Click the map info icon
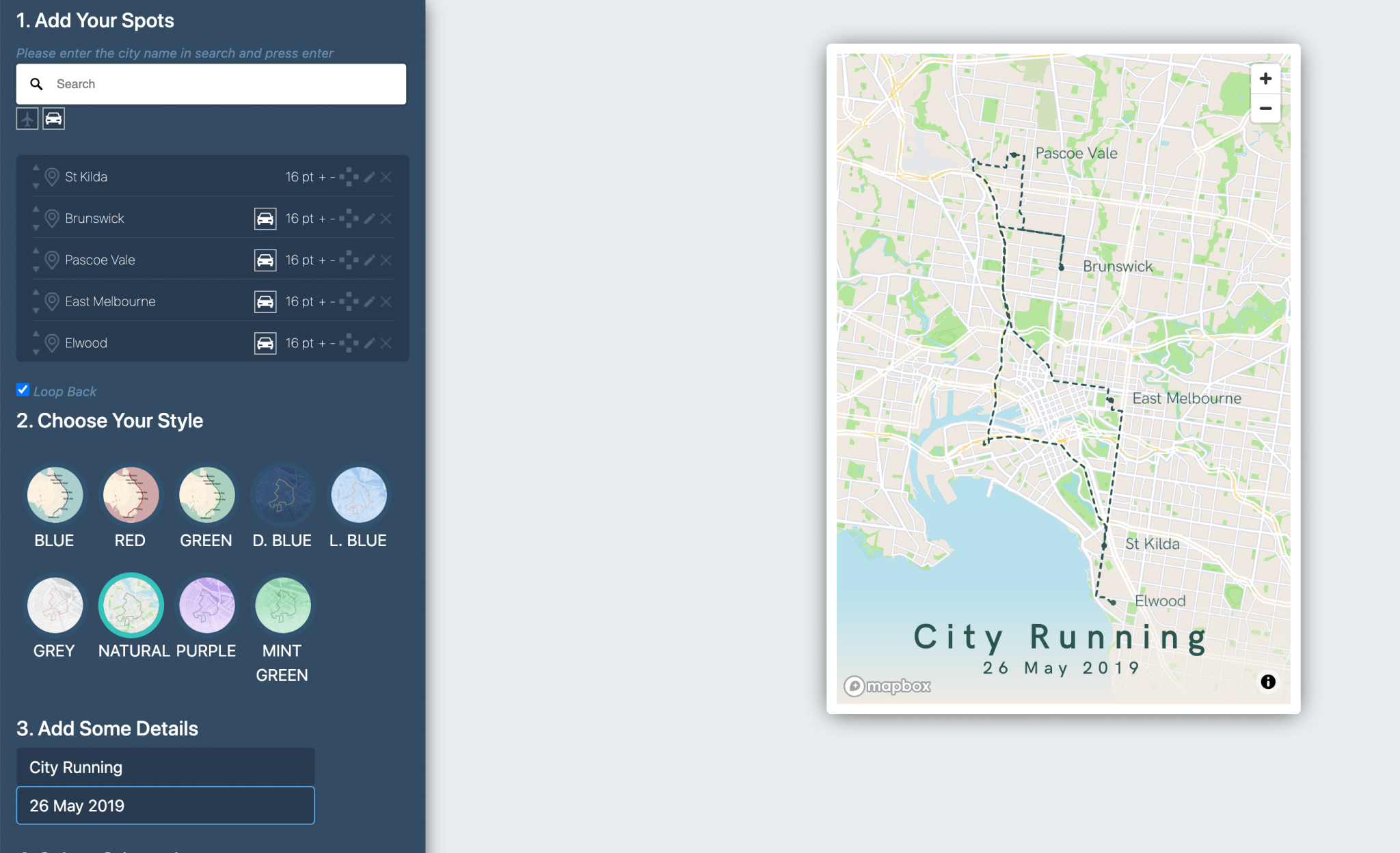Screen dimensions: 1400x853 click(1268, 681)
